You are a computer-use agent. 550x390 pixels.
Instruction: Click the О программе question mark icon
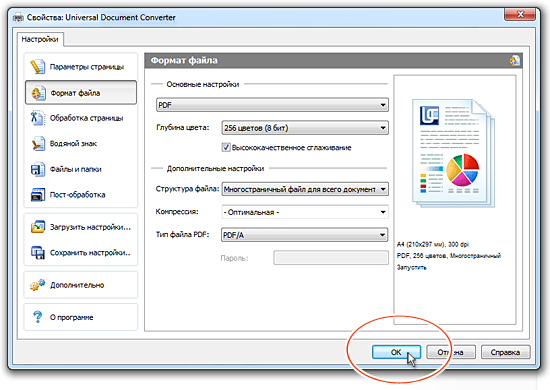37,317
